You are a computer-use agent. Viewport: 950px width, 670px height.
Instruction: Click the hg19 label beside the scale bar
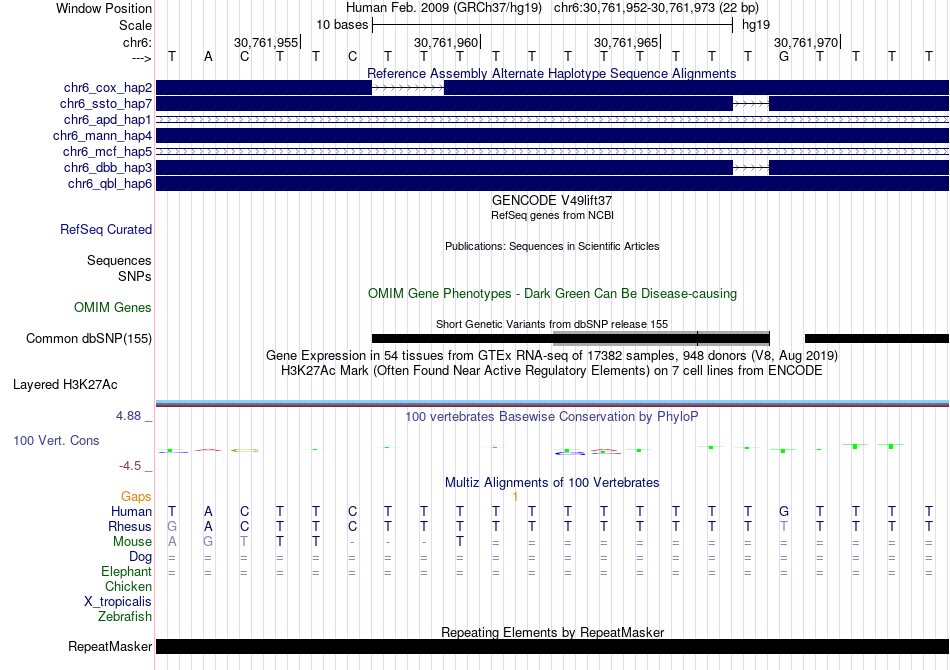(756, 25)
